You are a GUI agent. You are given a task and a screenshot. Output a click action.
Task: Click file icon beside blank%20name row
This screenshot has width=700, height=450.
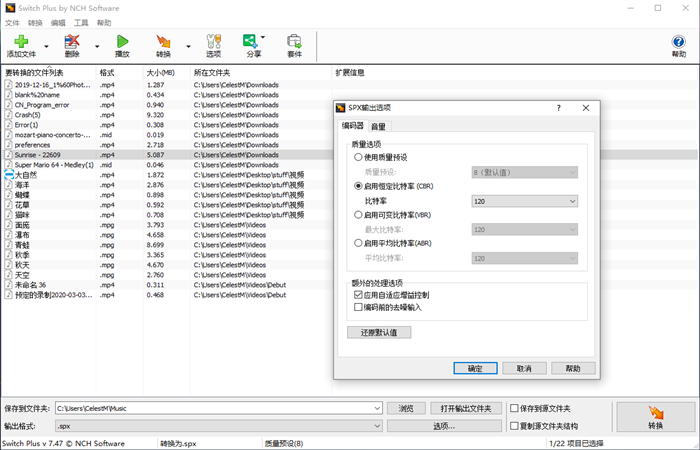point(8,95)
